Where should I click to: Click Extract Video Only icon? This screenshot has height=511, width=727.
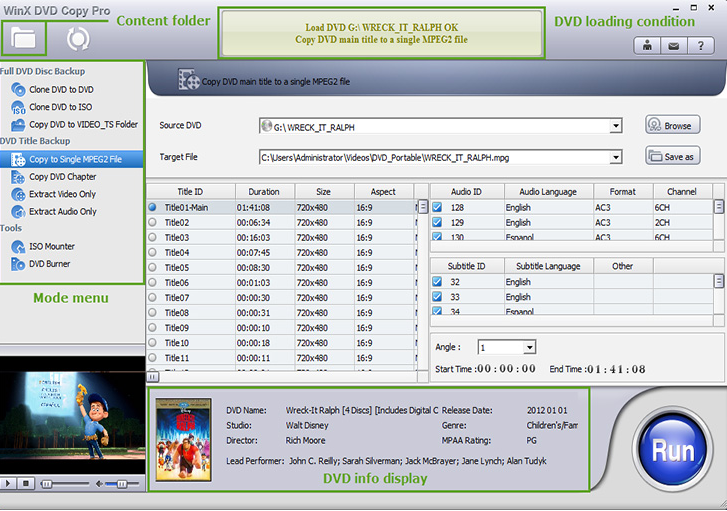(x=18, y=194)
